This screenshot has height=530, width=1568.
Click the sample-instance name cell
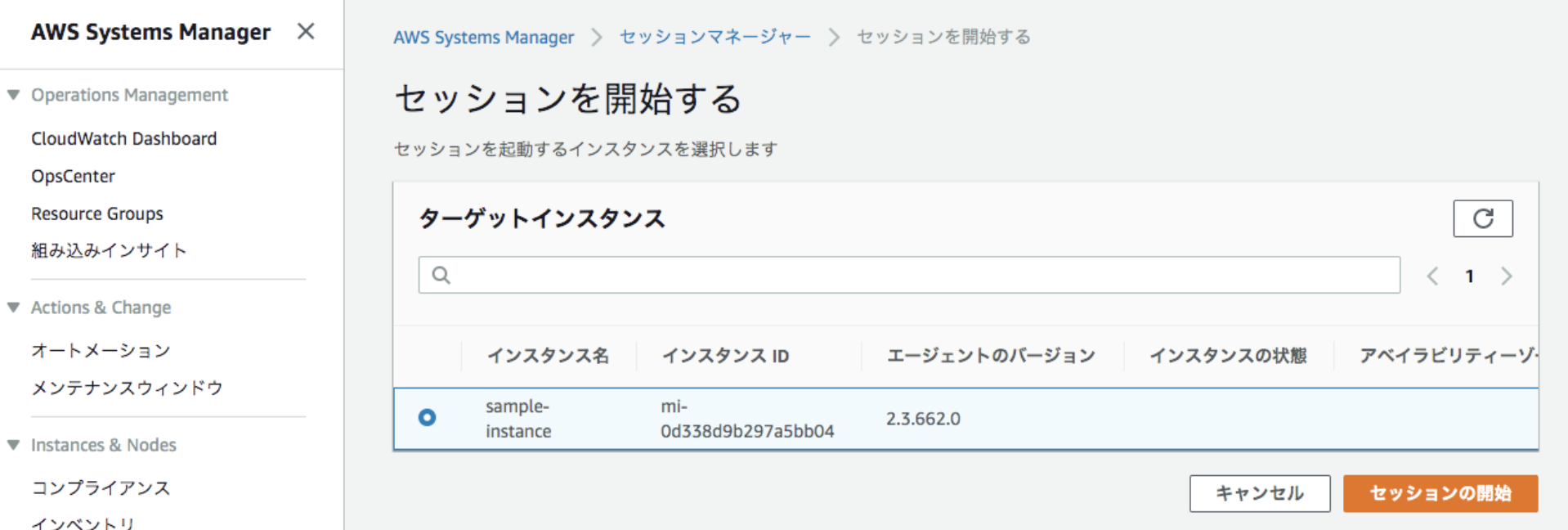518,419
